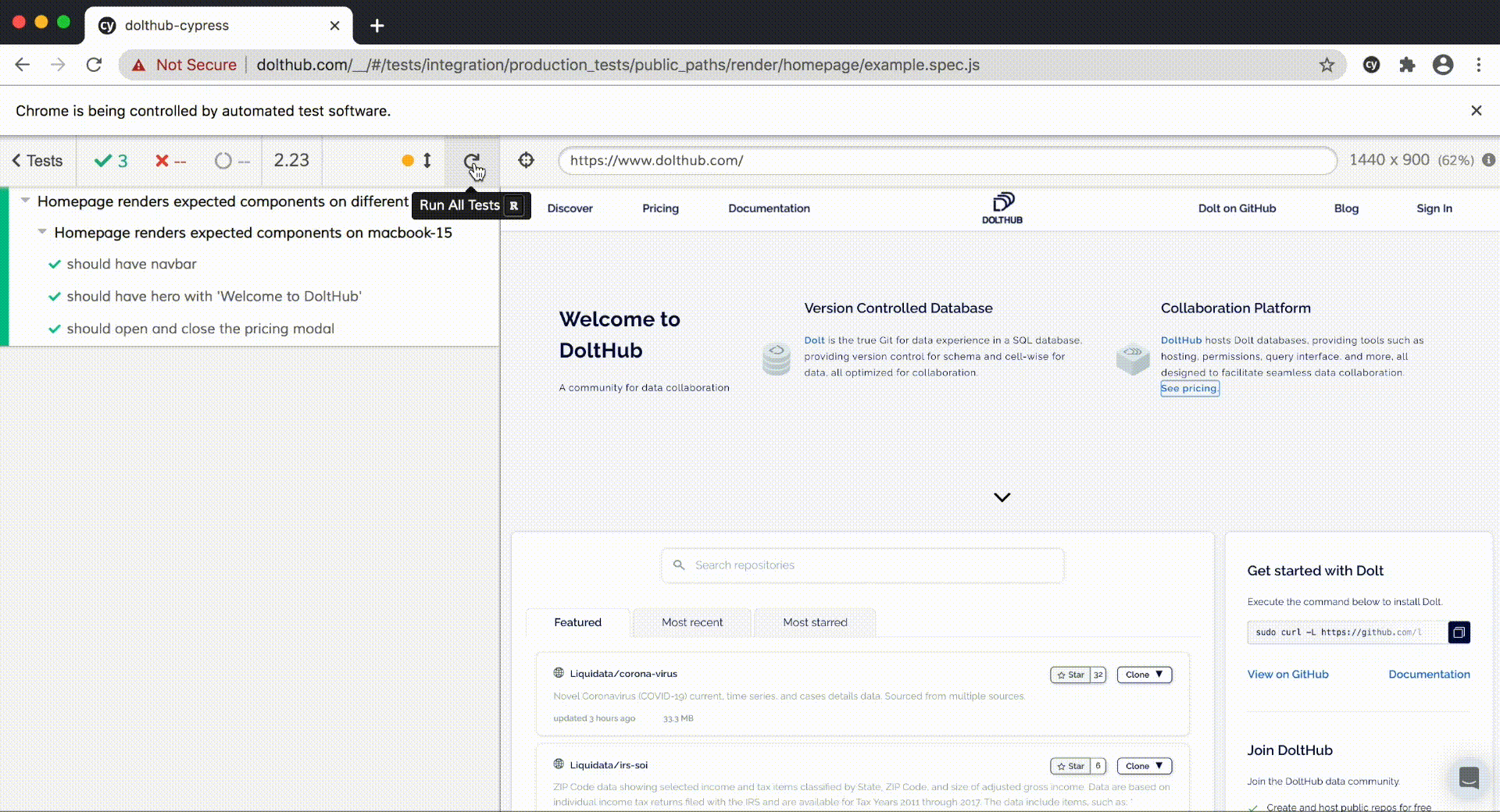Follow the View on GitHub link
The image size is (1500, 812).
point(1287,675)
